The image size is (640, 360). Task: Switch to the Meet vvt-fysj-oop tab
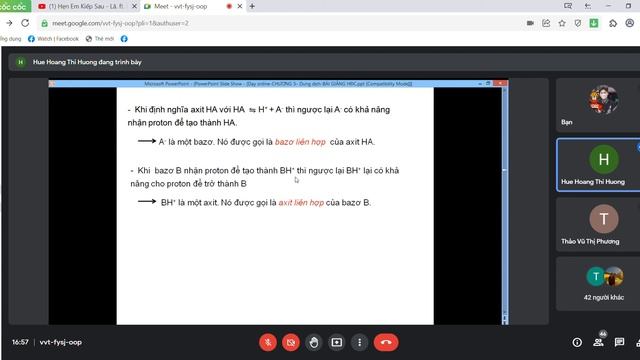click(x=180, y=6)
